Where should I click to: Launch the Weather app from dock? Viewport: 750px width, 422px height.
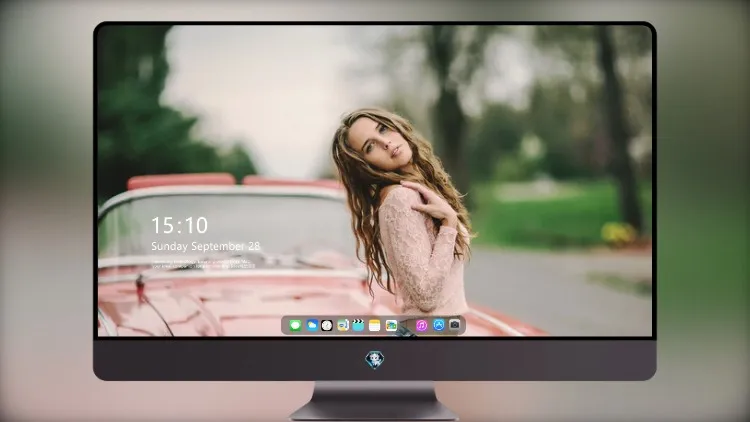tap(312, 326)
